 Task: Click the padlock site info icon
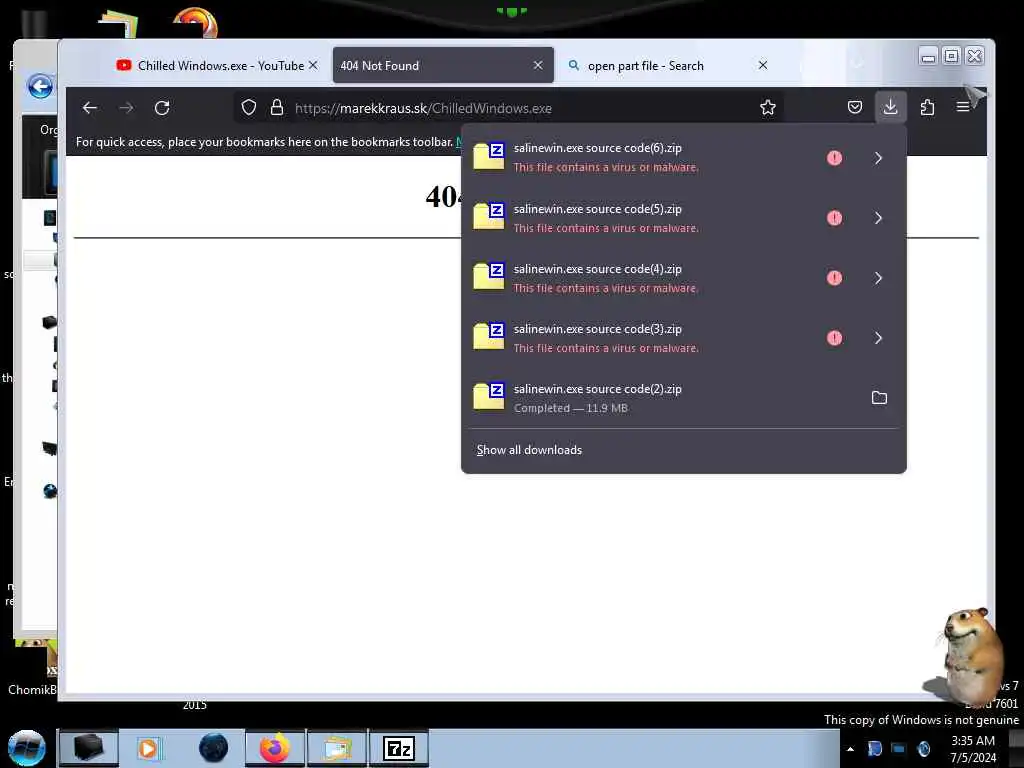click(277, 108)
